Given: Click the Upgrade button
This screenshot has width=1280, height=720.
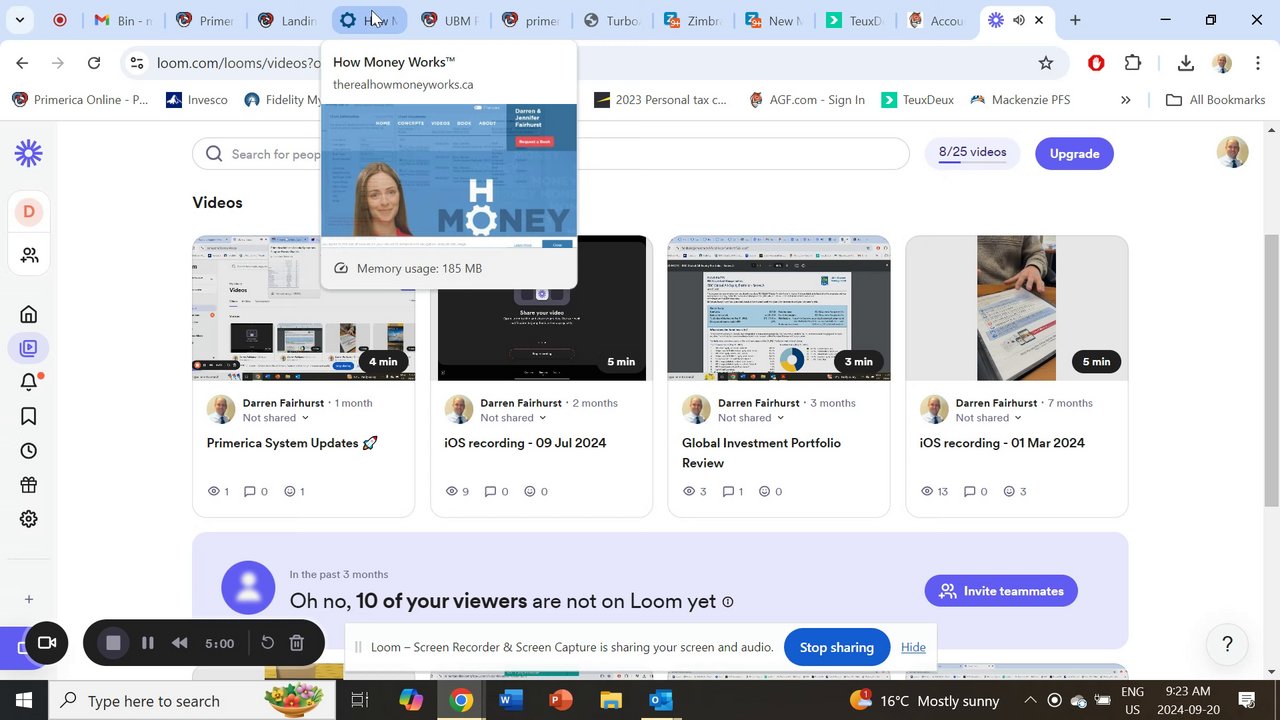Looking at the screenshot, I should 1075,153.
